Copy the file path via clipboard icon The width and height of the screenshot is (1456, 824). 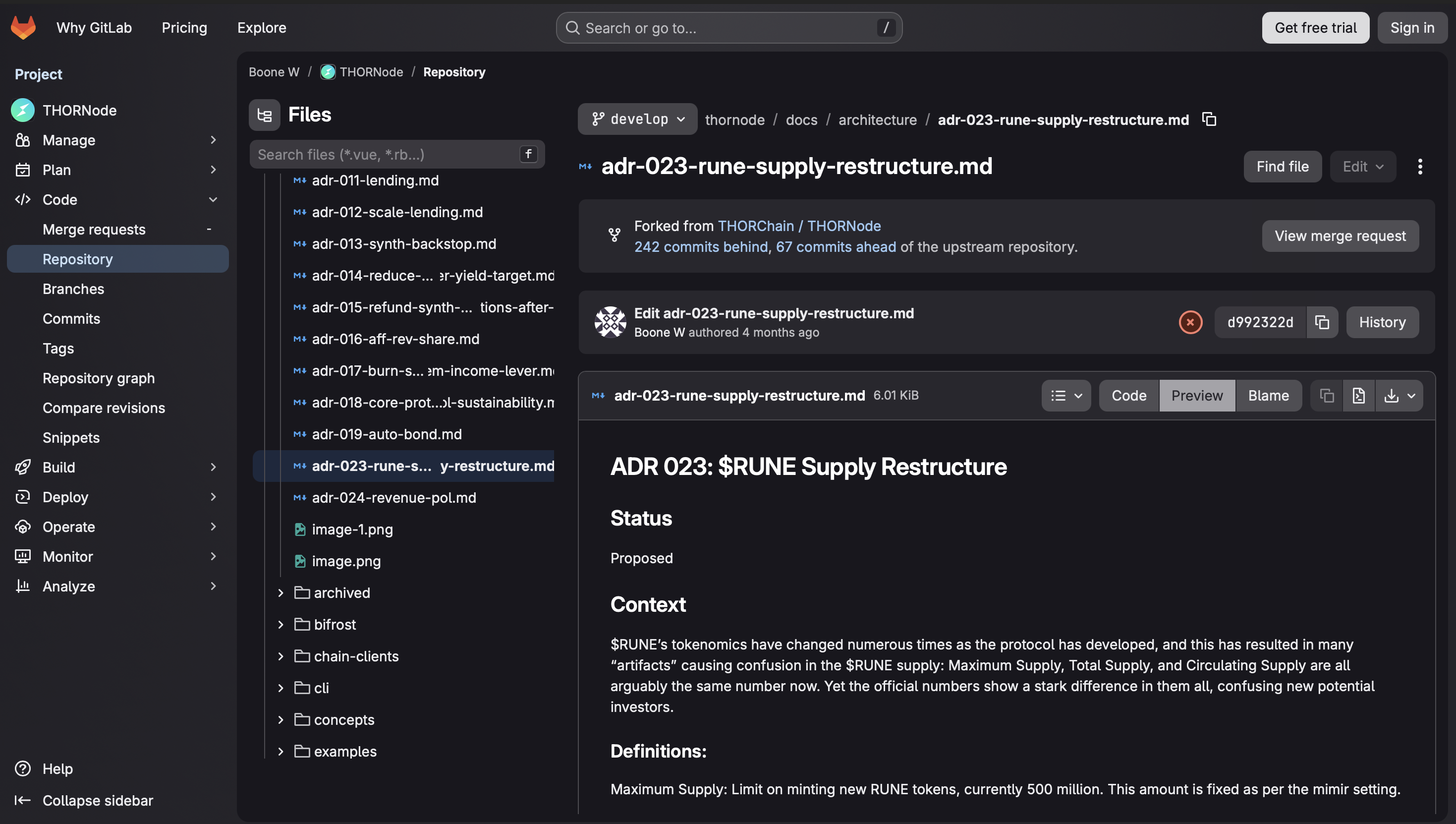tap(1209, 119)
